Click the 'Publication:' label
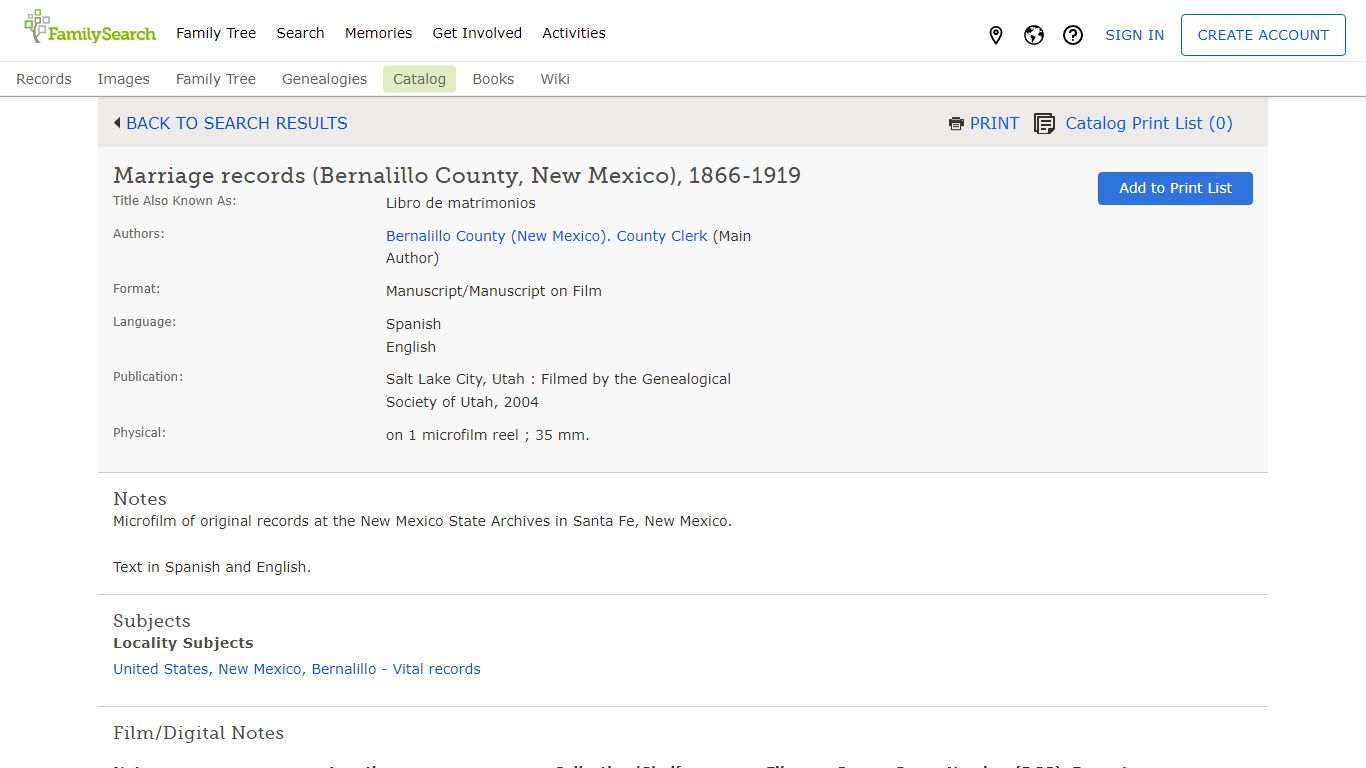1366x768 pixels. pyautogui.click(x=148, y=376)
